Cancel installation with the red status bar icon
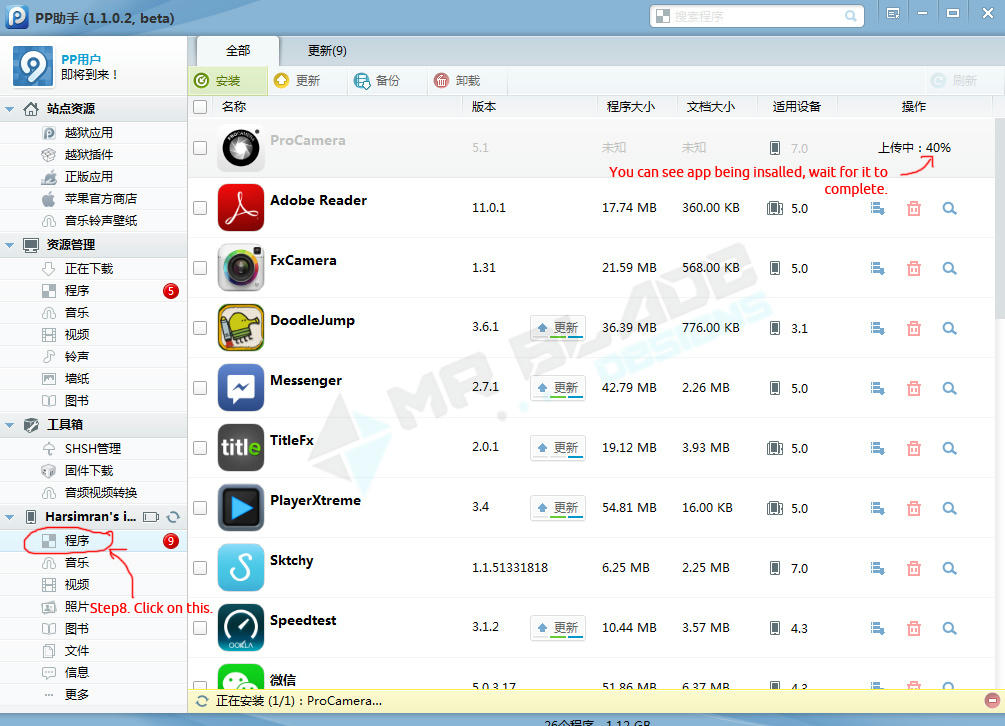Image resolution: width=1005 pixels, height=726 pixels. (992, 700)
